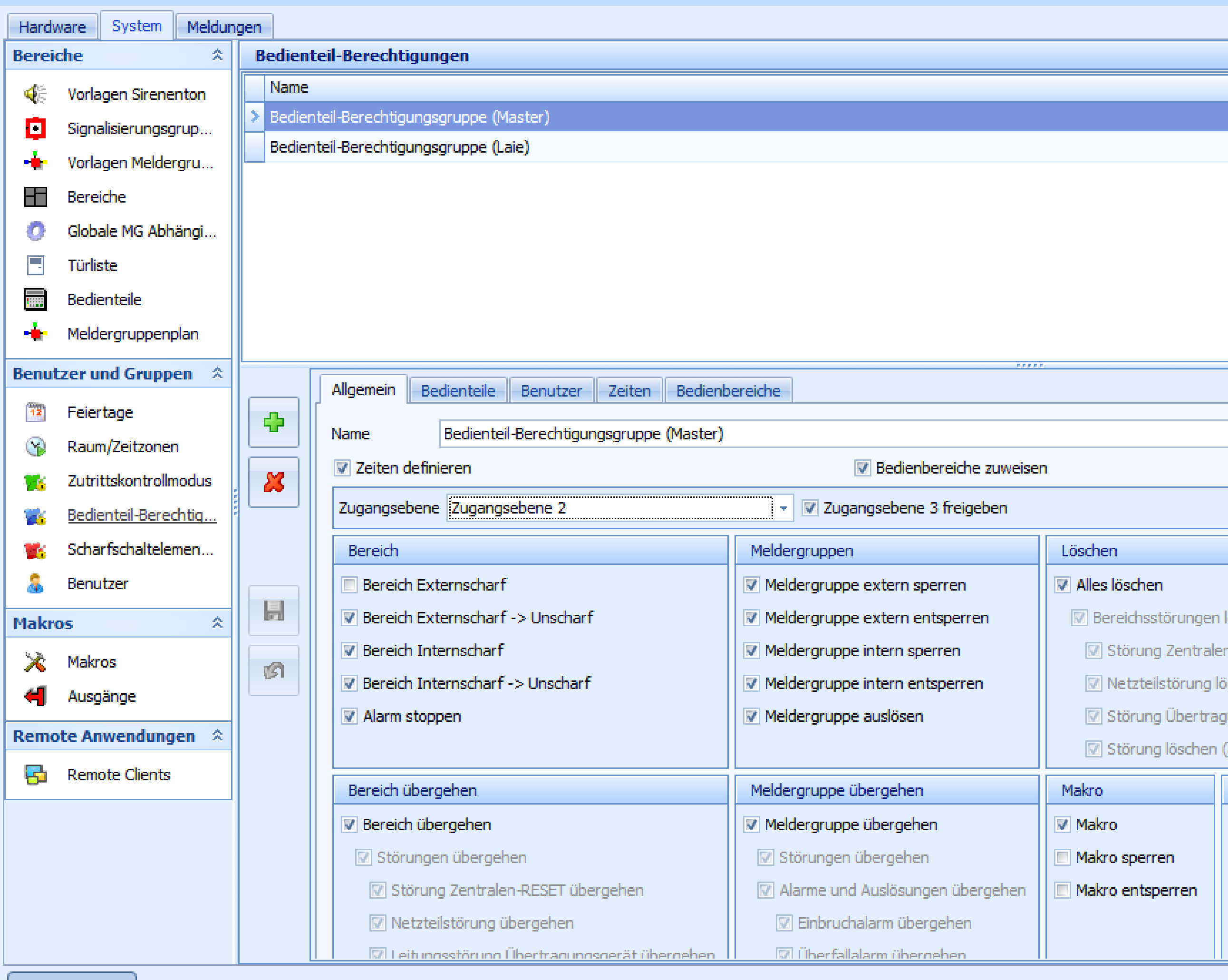Viewport: 1228px width, 980px height.
Task: Enable Bereich Externscharf checkbox
Action: 349,585
